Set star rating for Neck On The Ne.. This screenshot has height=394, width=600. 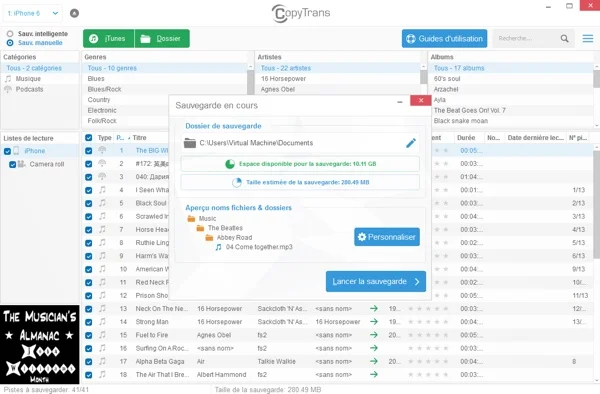[x=428, y=309]
